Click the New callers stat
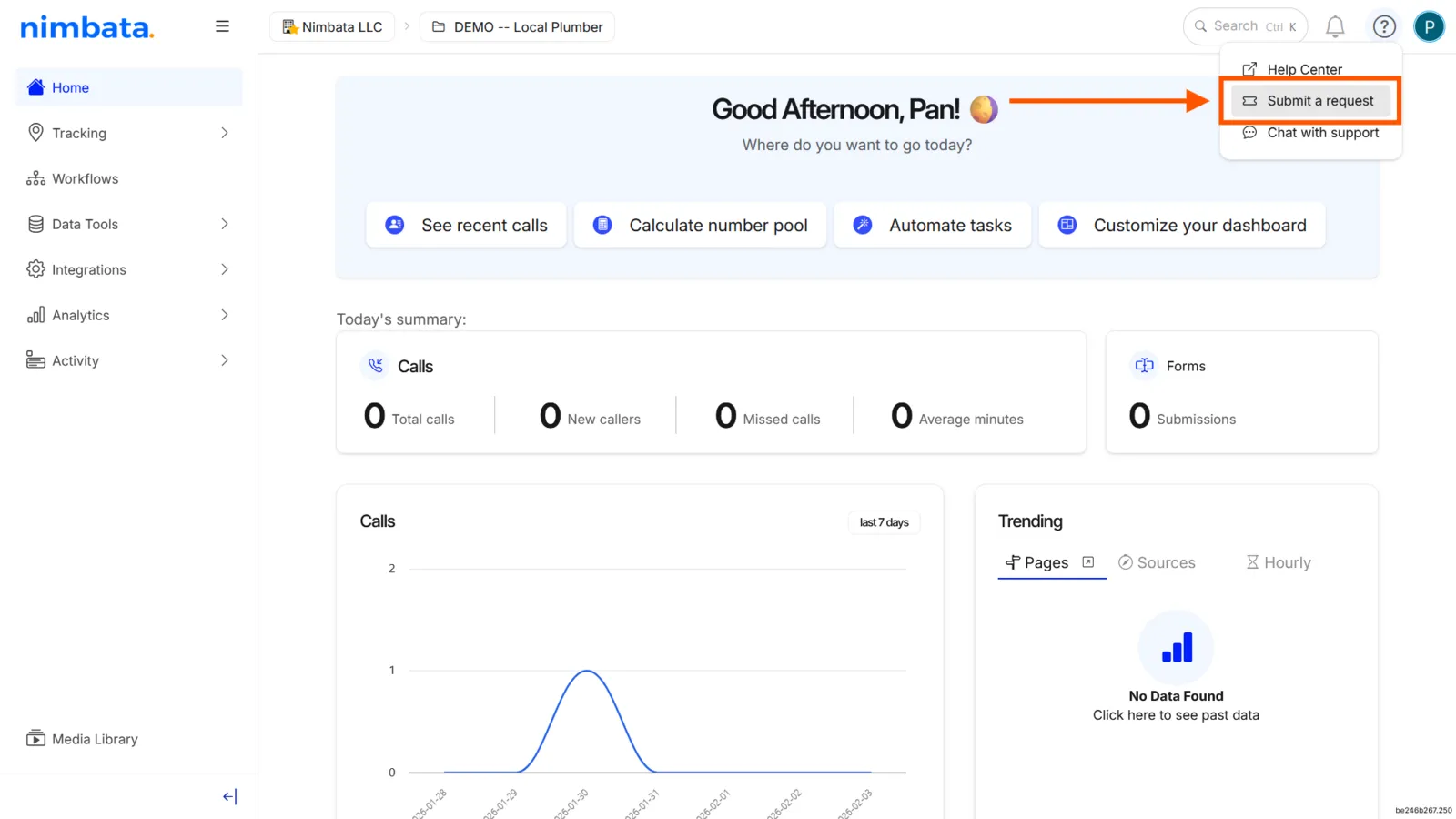 click(590, 416)
